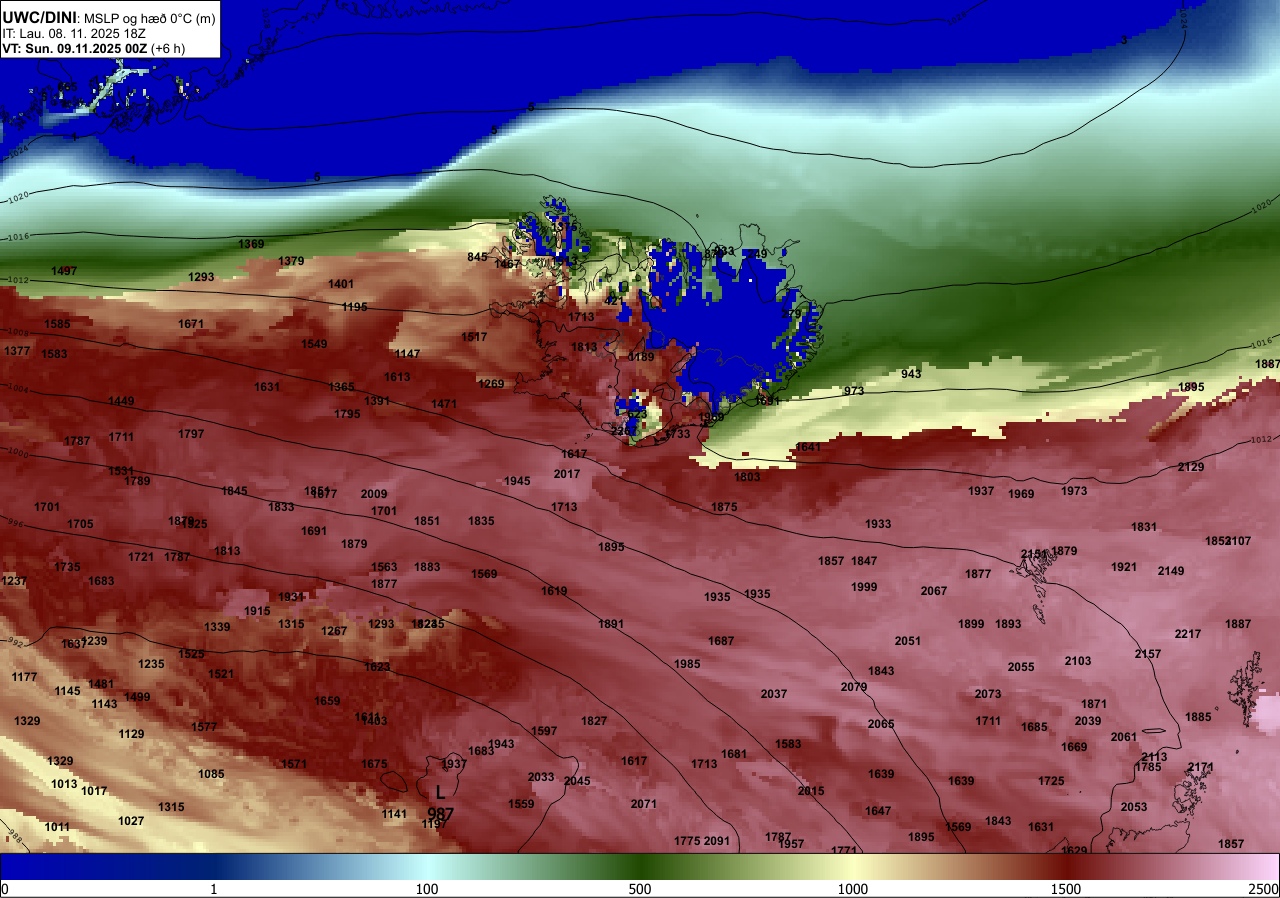1280x898 pixels.
Task: Click the map value 1195
Action: click(x=355, y=307)
